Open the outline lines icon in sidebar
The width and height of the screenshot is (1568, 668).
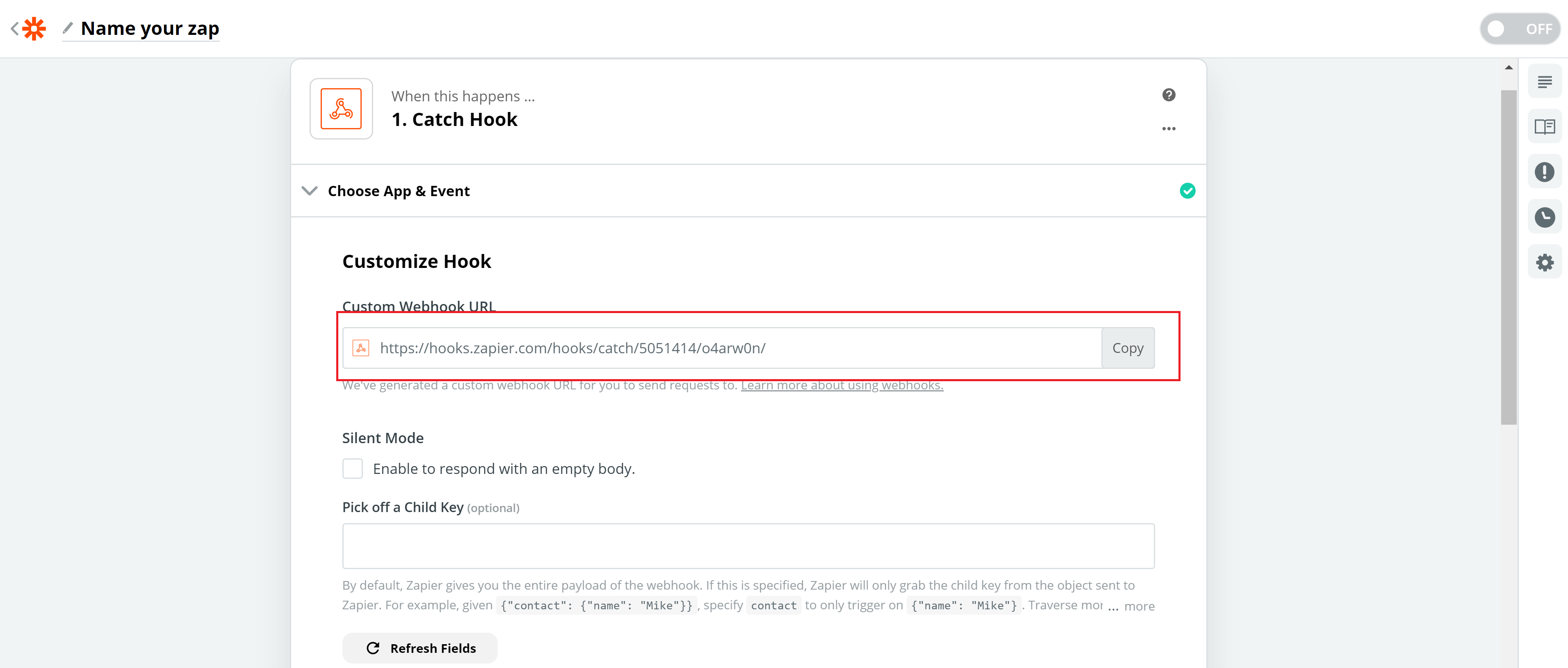point(1544,82)
